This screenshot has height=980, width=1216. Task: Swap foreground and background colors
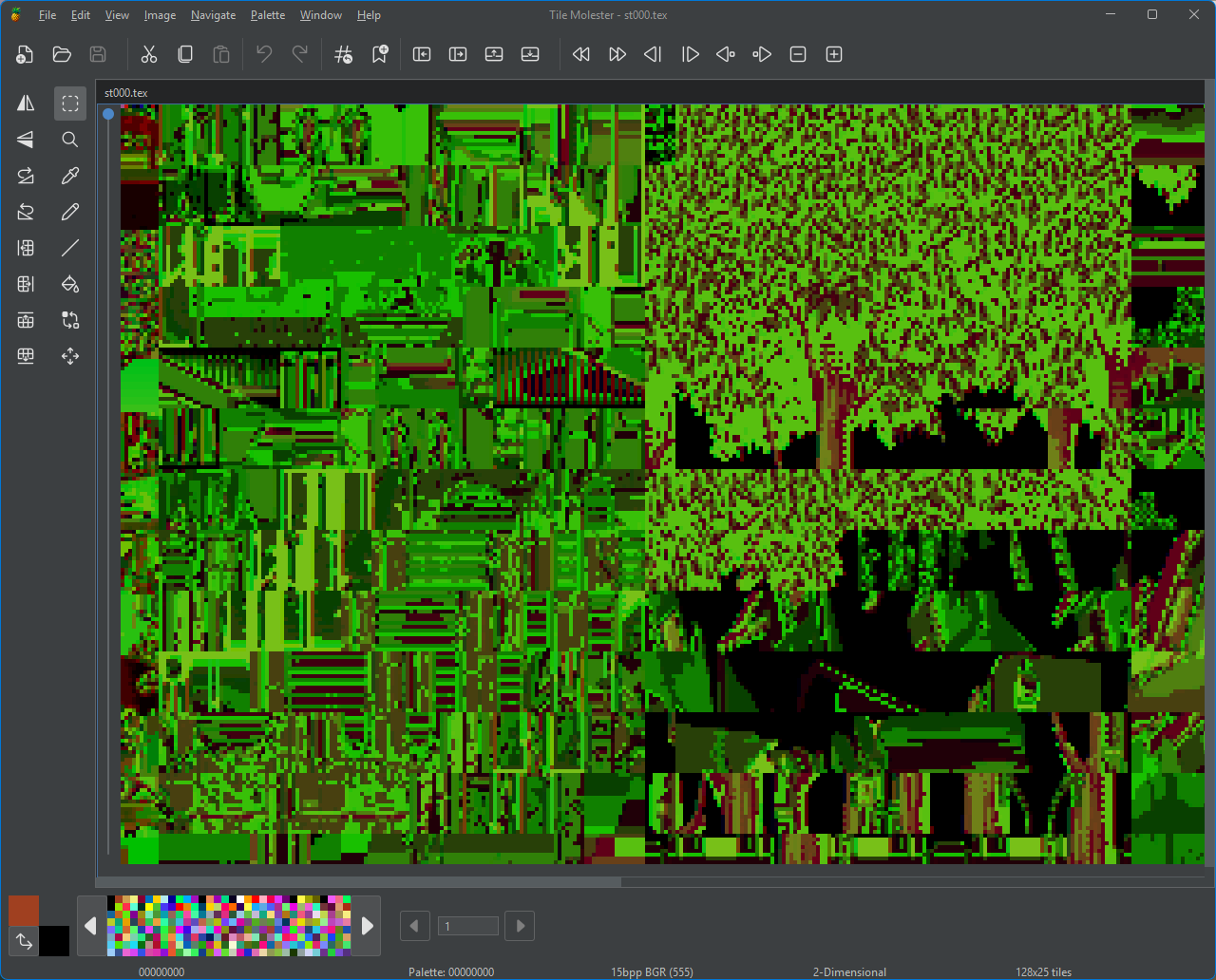click(24, 941)
